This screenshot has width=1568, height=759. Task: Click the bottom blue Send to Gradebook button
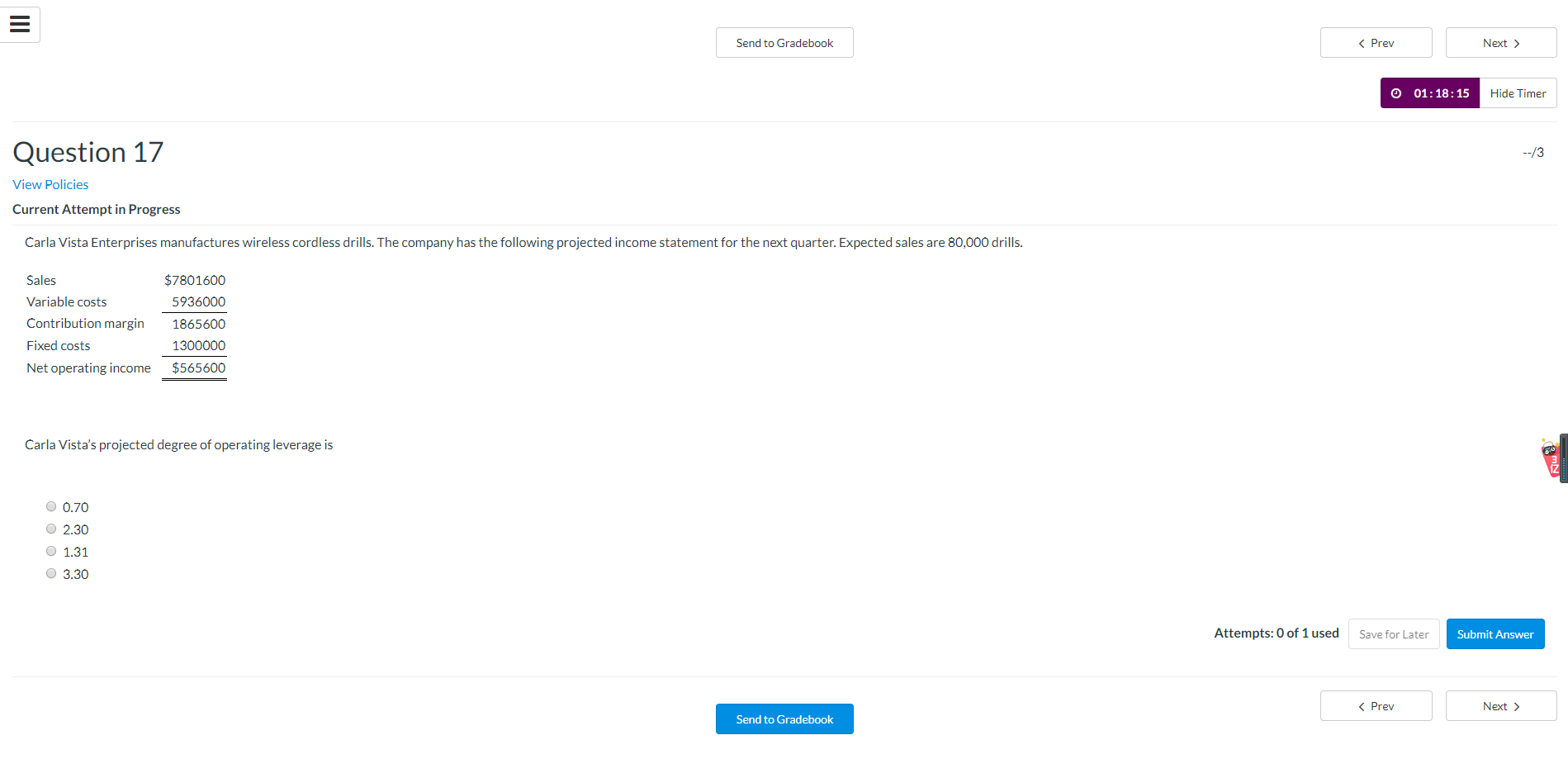point(784,719)
